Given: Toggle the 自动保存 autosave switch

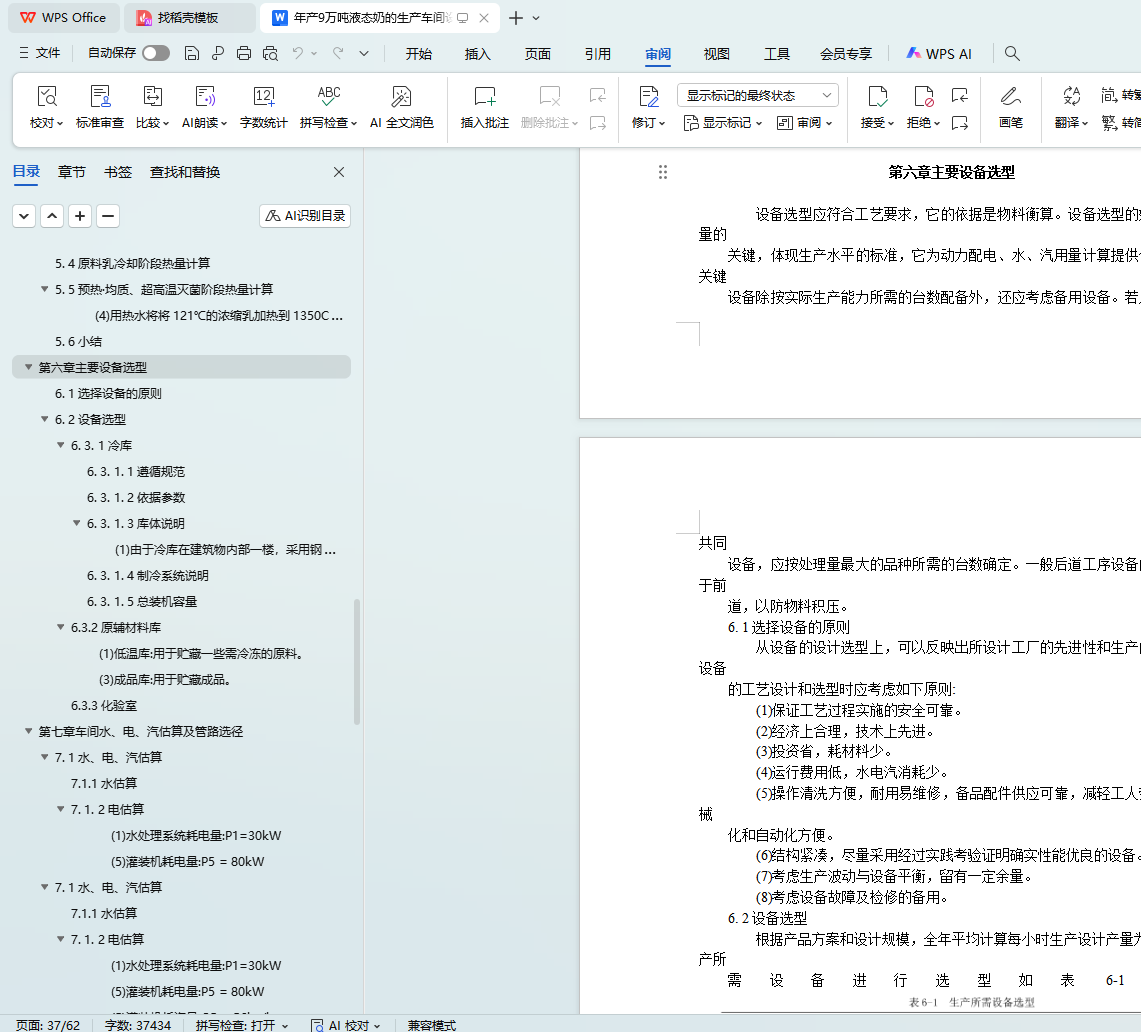Looking at the screenshot, I should pos(156,54).
